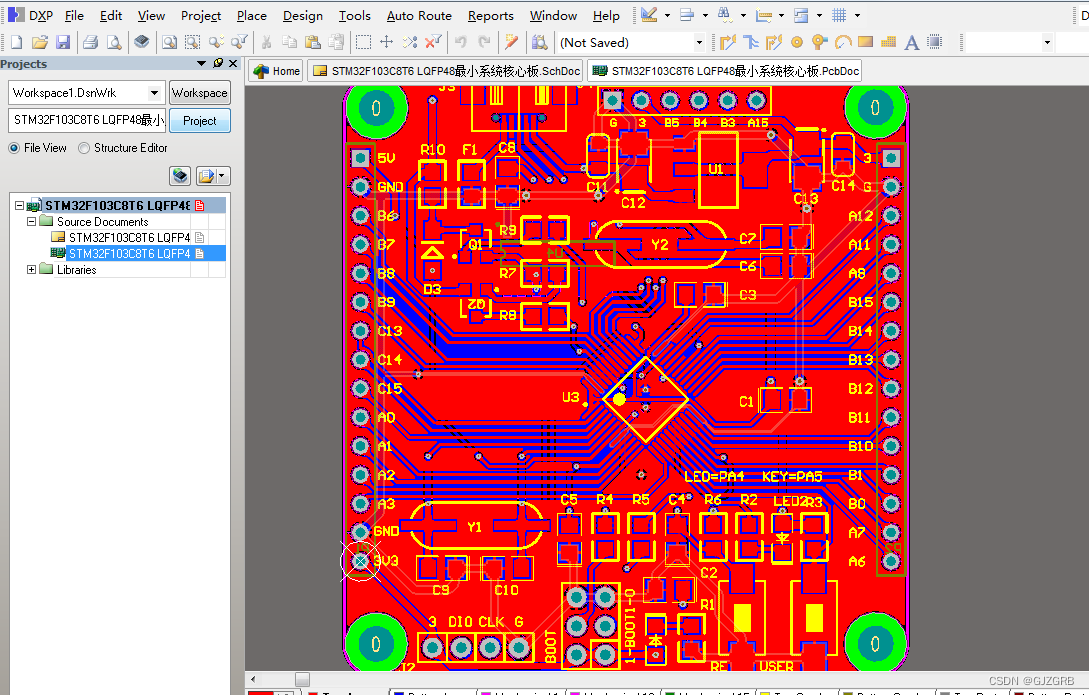Select the Place Via tool
The image size is (1089, 695).
click(x=819, y=42)
